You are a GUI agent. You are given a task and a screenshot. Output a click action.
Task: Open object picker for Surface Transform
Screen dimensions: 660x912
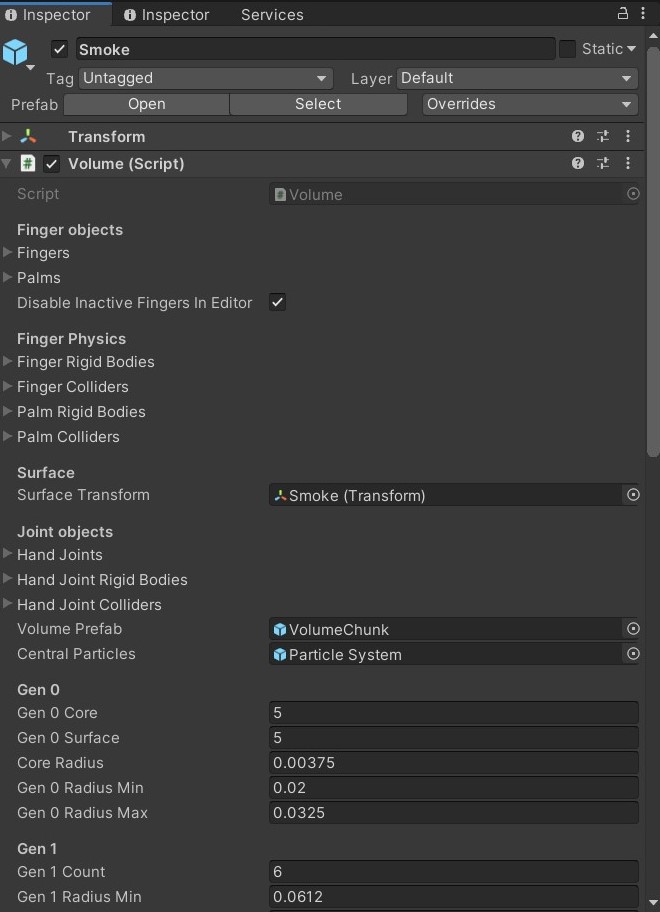[633, 495]
